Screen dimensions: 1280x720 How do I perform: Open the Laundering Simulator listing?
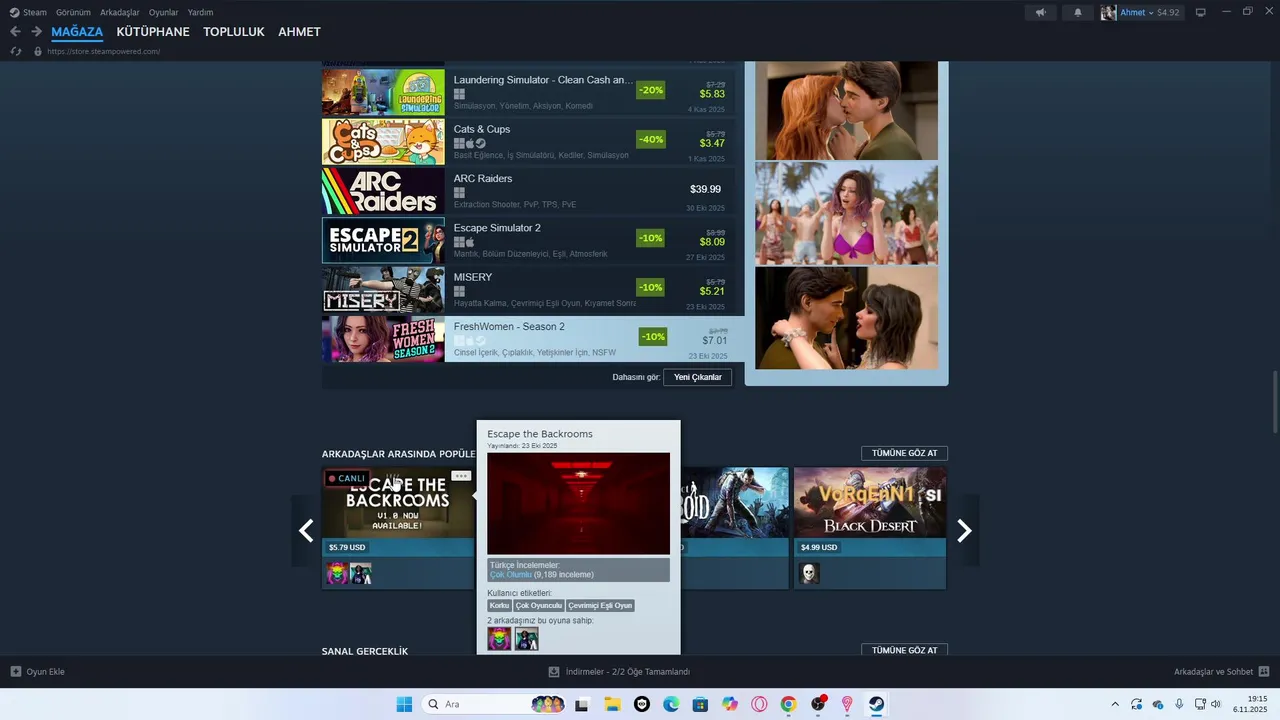click(x=533, y=92)
